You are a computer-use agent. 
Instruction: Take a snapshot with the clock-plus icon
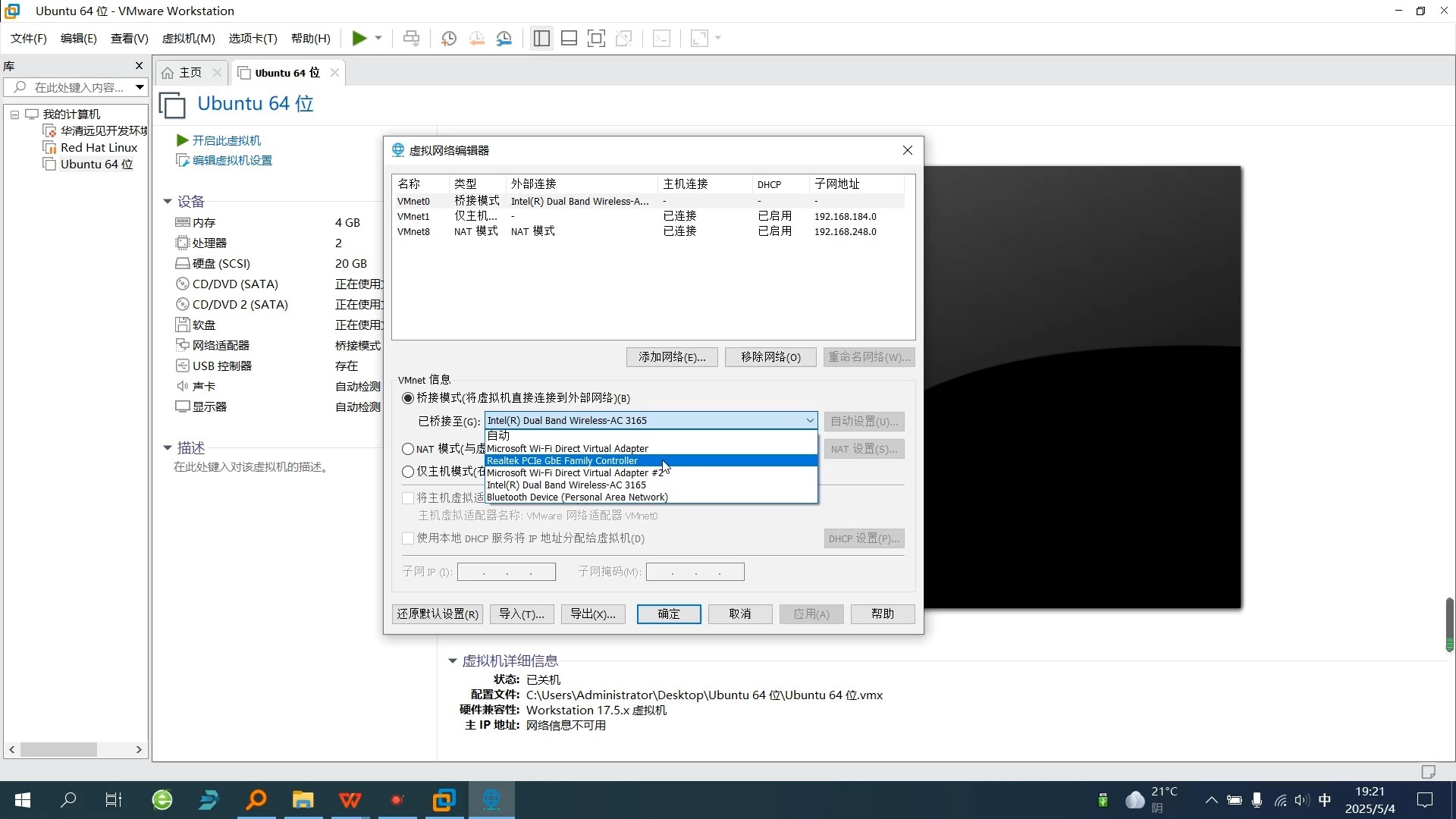click(x=449, y=38)
